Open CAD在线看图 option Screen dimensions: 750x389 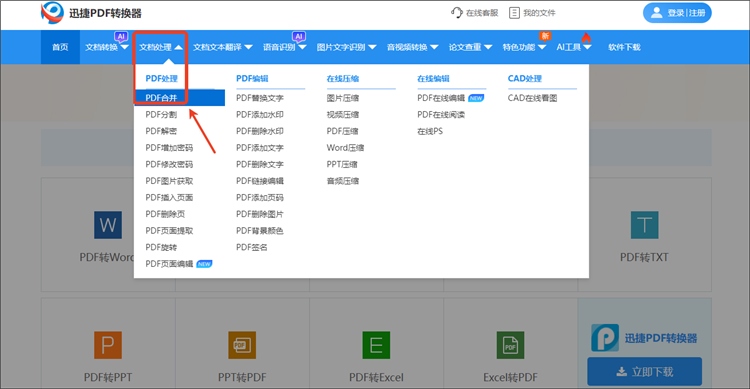coord(532,98)
